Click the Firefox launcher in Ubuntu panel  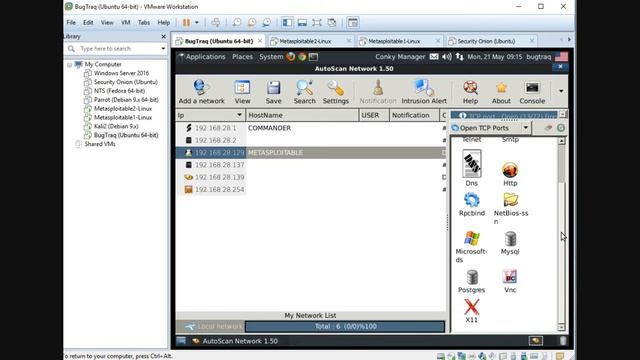[x=291, y=57]
